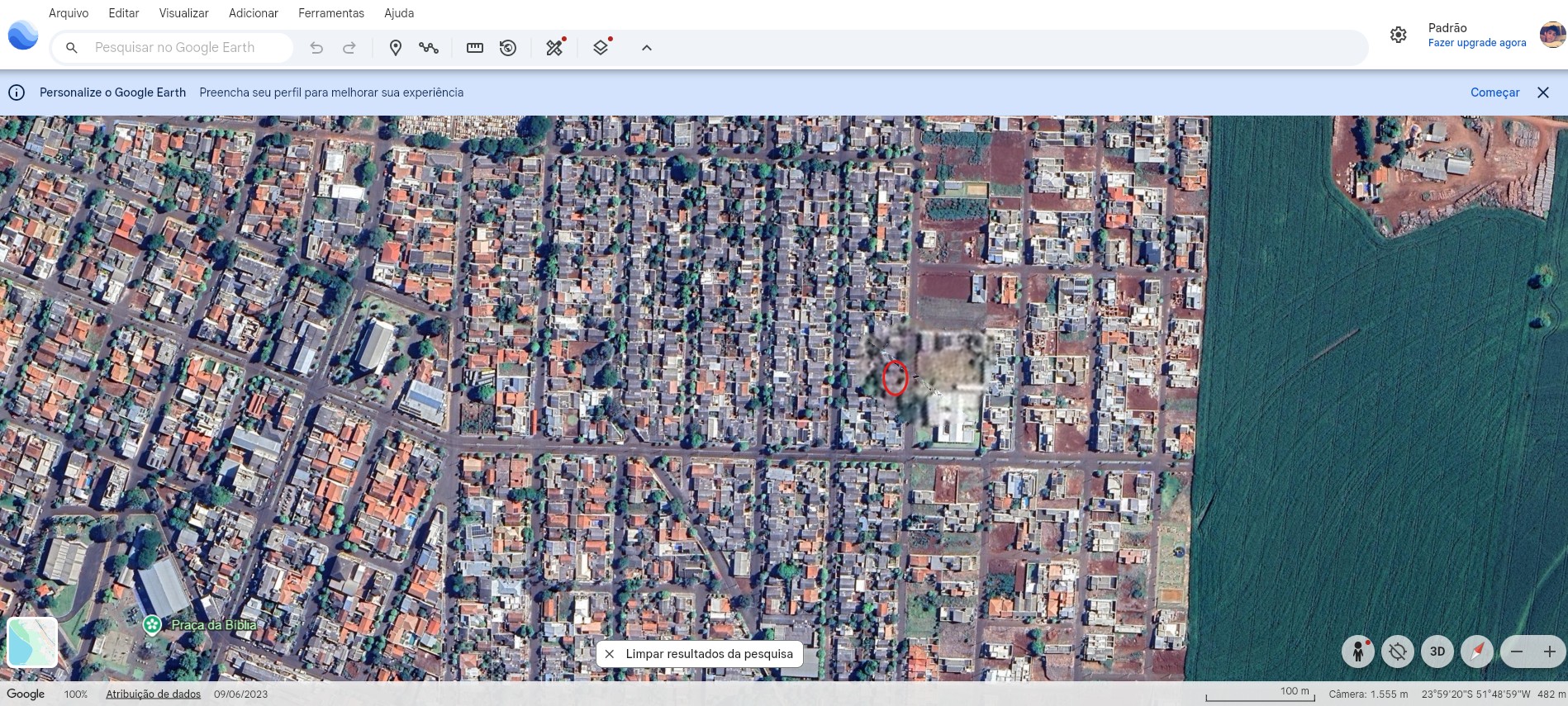Select the draw path or polygon tool
The image size is (1568, 706).
[x=428, y=48]
